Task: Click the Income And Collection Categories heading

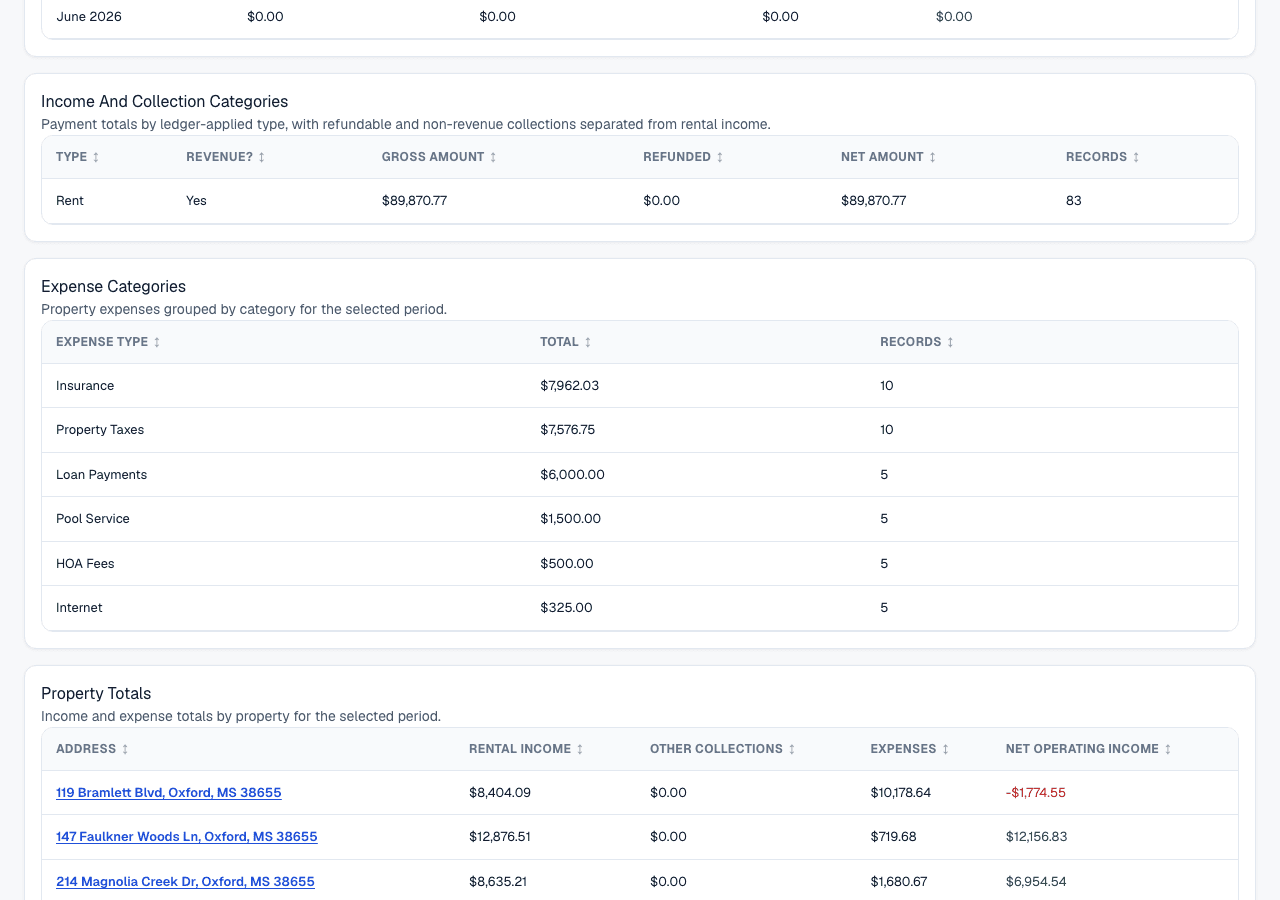Action: (x=165, y=102)
